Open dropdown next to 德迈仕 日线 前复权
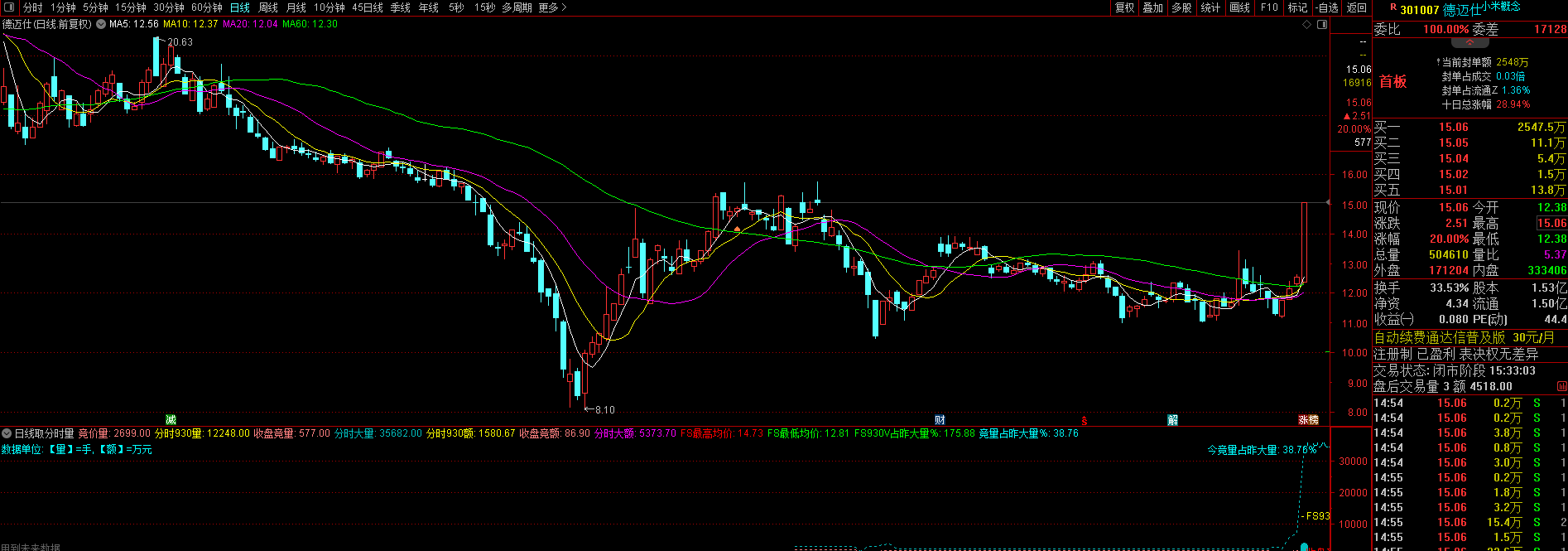This screenshot has height=551, width=1568. 101,24
